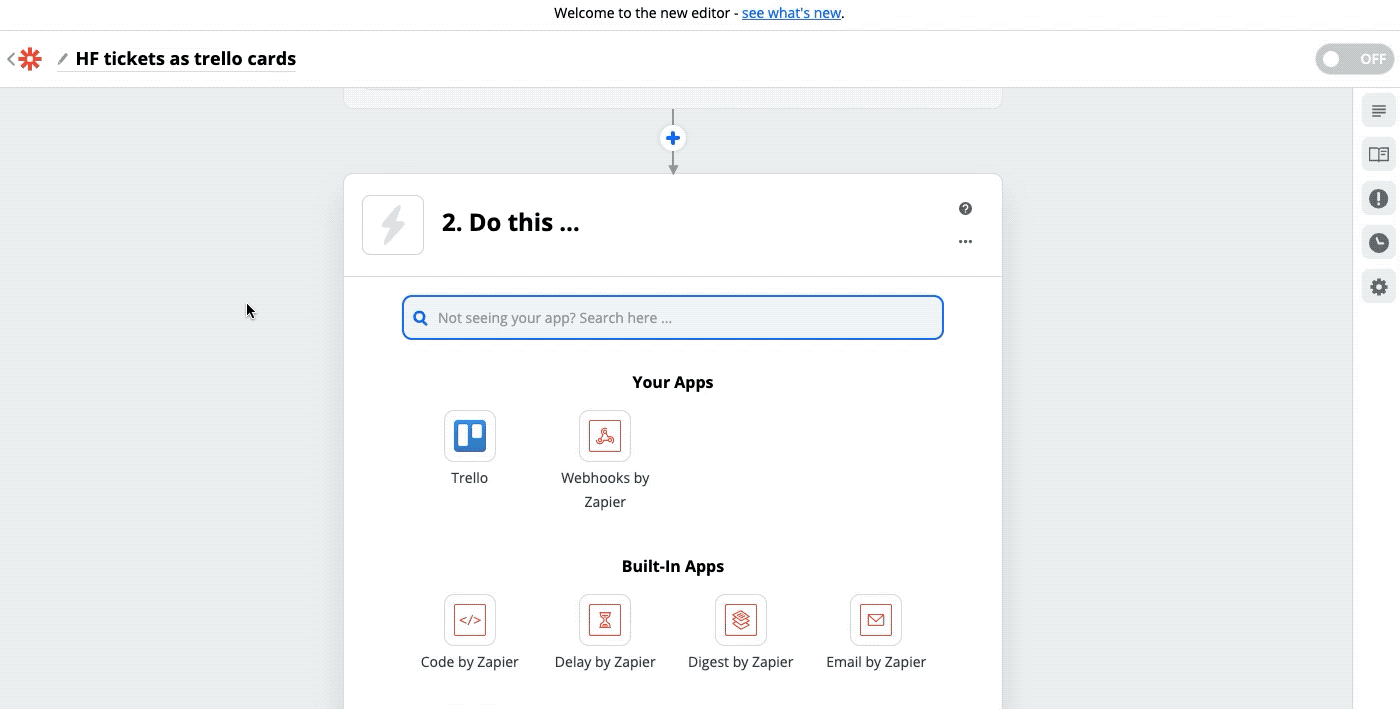Click the 'Webhooks by Zapier' label

click(605, 490)
